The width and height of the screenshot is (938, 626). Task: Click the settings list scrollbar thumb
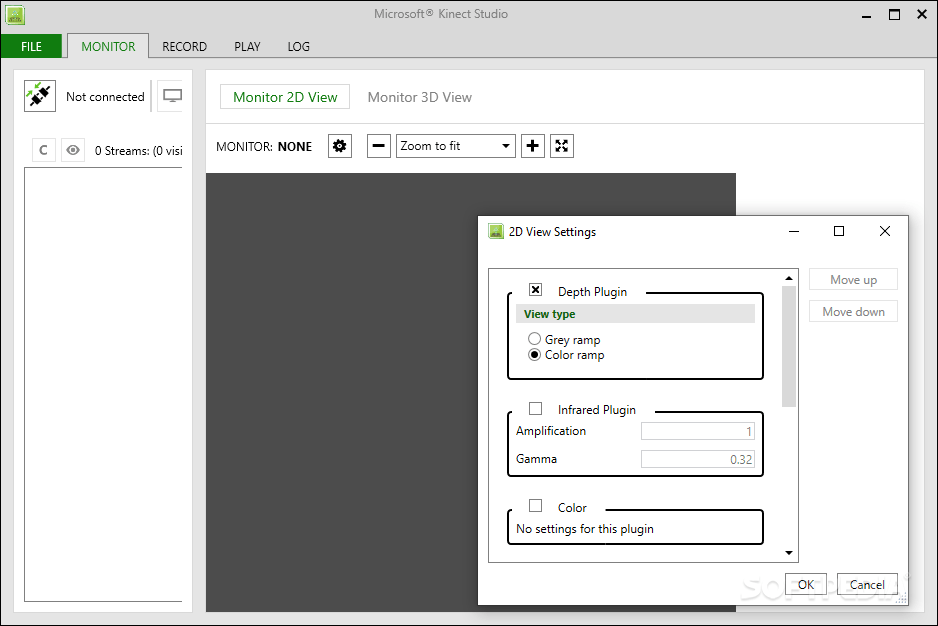(789, 347)
